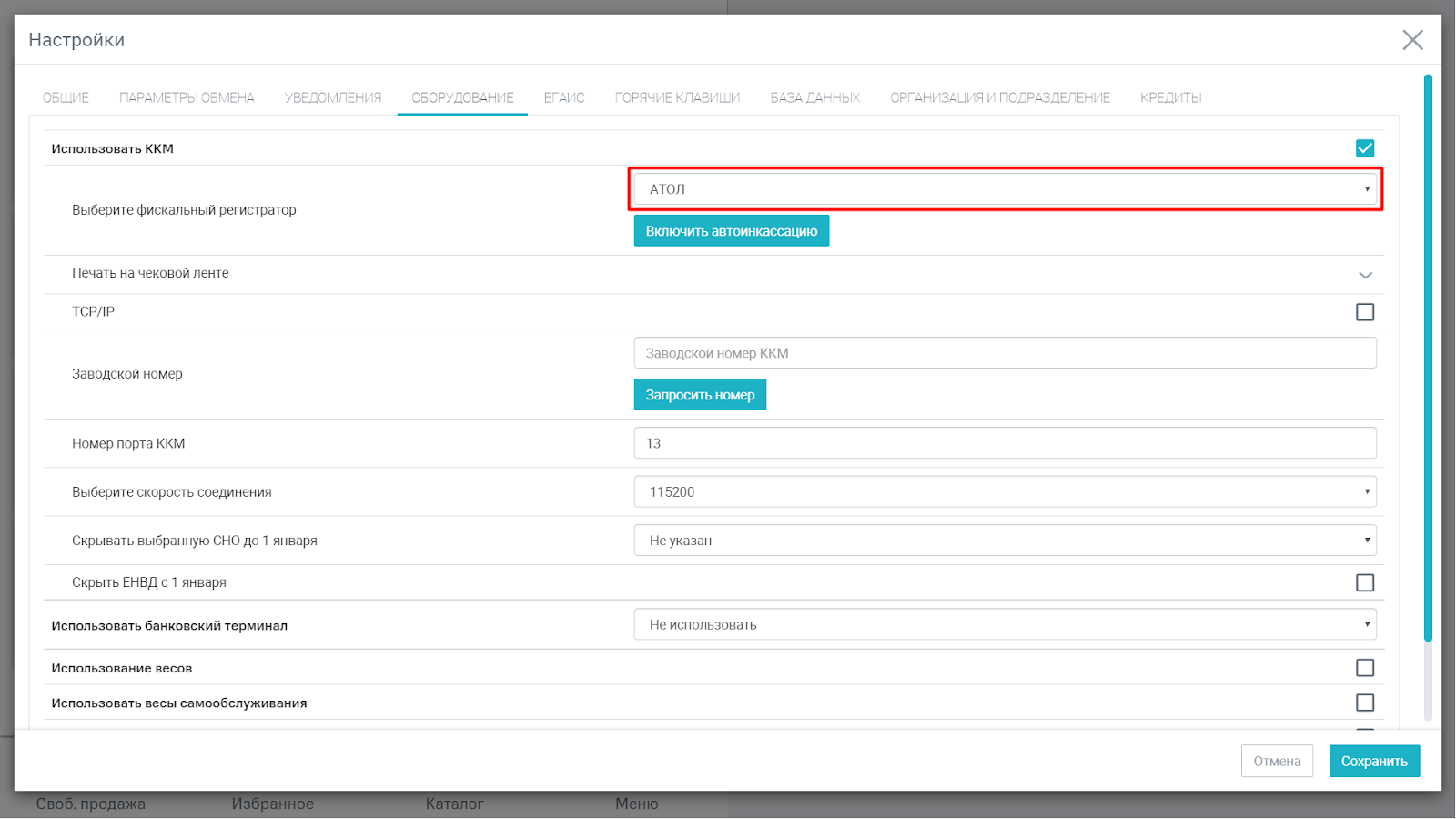Open Меню in background window
1456x819 pixels.
click(637, 804)
